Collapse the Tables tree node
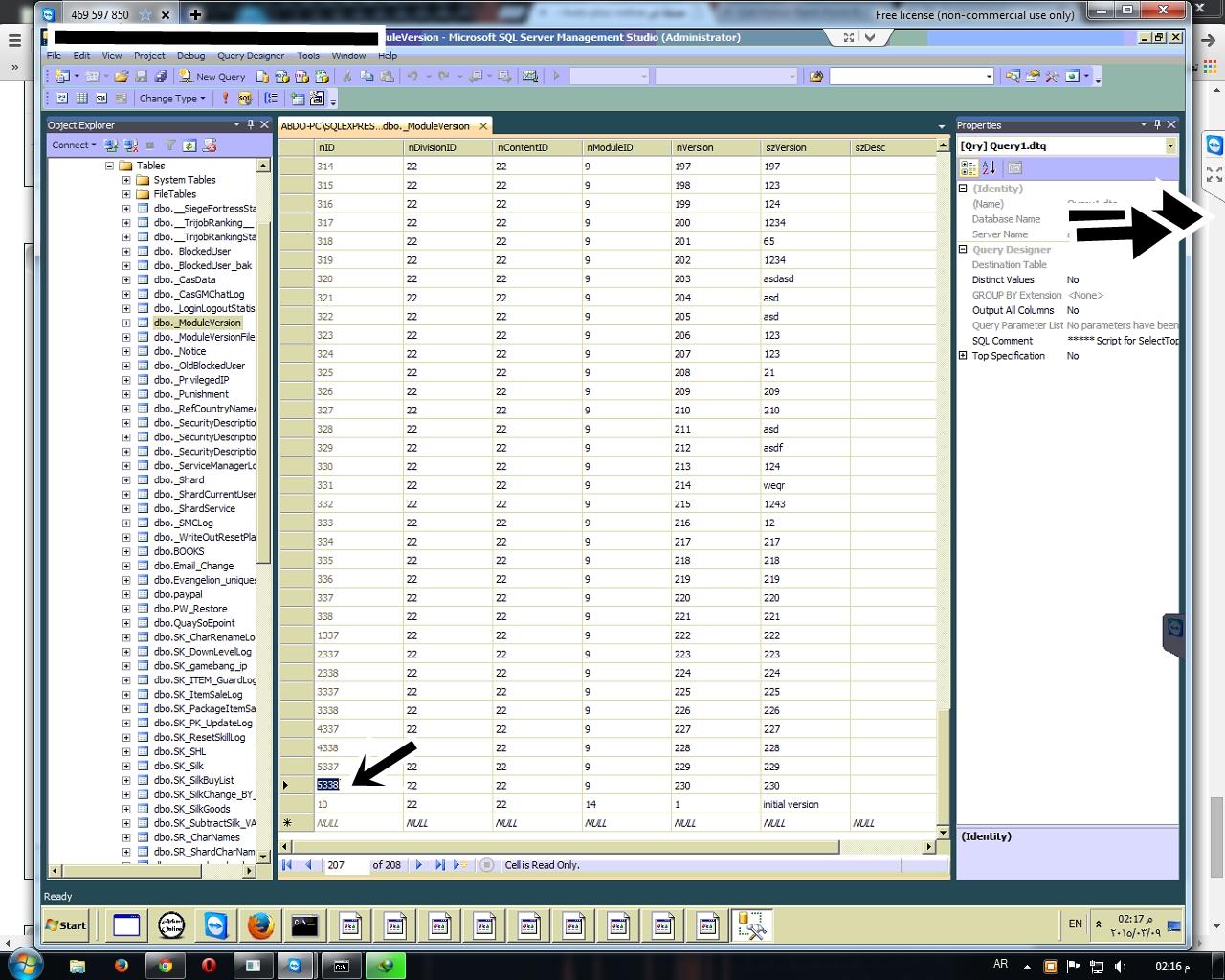Viewport: 1225px width, 980px height. 110,166
